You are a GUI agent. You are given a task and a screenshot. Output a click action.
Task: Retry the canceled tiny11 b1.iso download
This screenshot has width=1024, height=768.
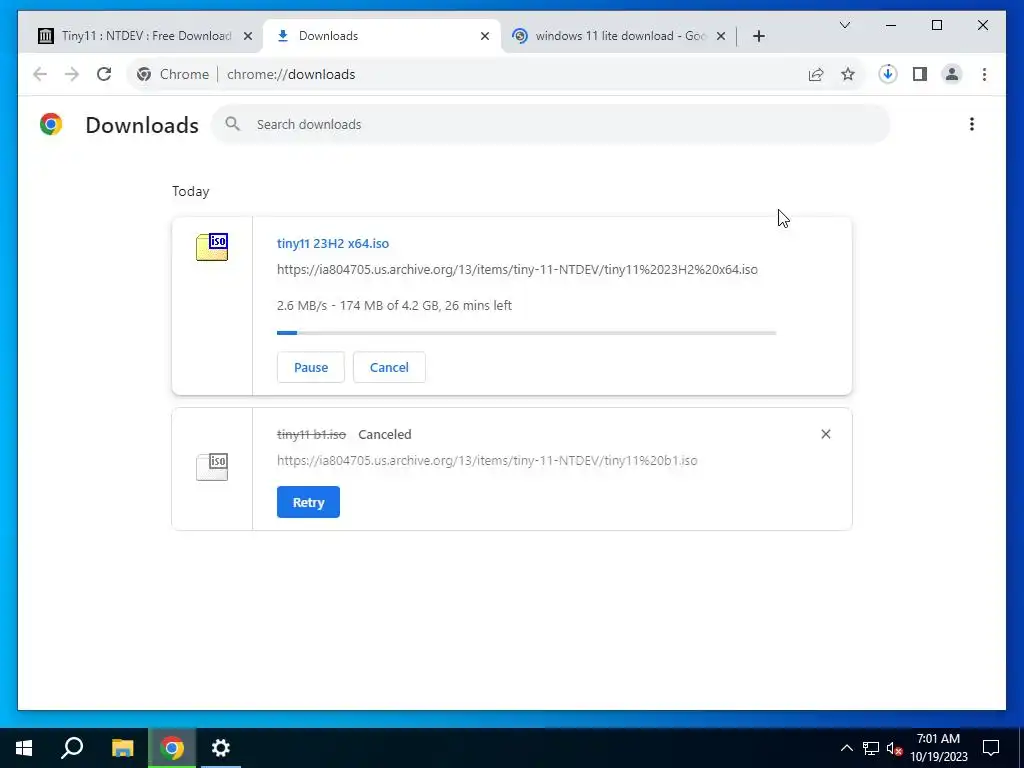click(x=308, y=502)
